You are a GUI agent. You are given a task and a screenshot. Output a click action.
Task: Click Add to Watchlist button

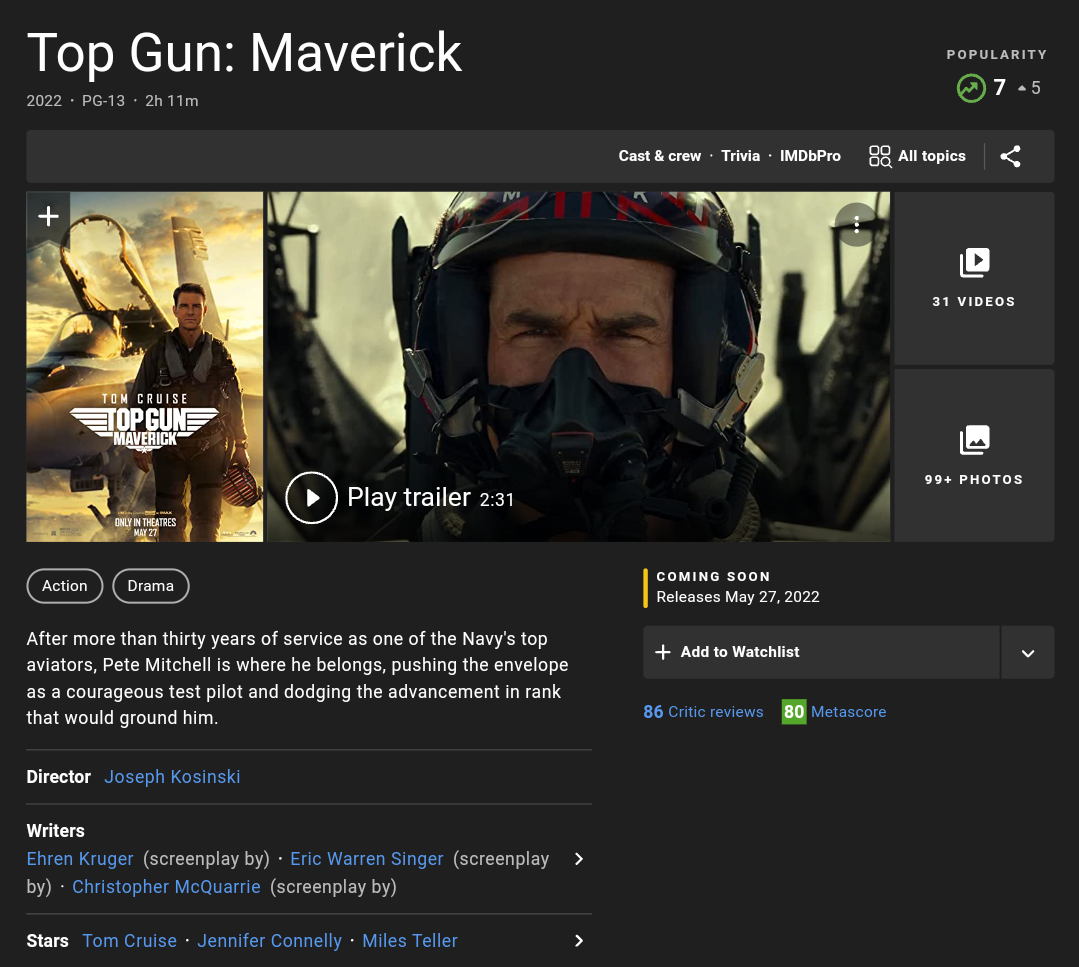(821, 652)
